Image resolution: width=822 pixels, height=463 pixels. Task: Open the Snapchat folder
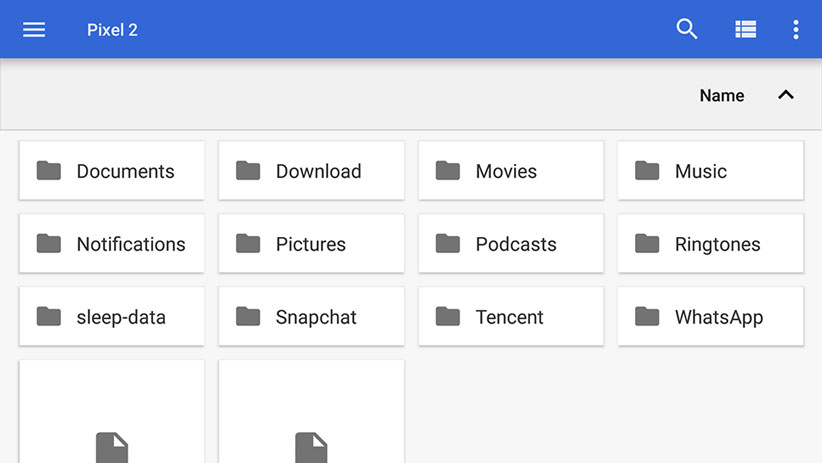click(311, 317)
